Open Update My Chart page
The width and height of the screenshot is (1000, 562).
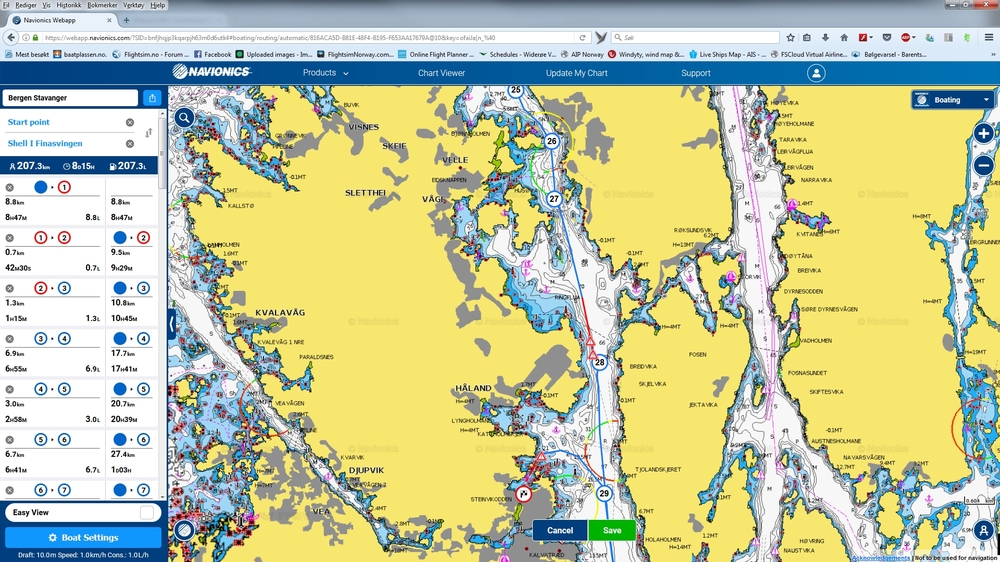click(577, 73)
